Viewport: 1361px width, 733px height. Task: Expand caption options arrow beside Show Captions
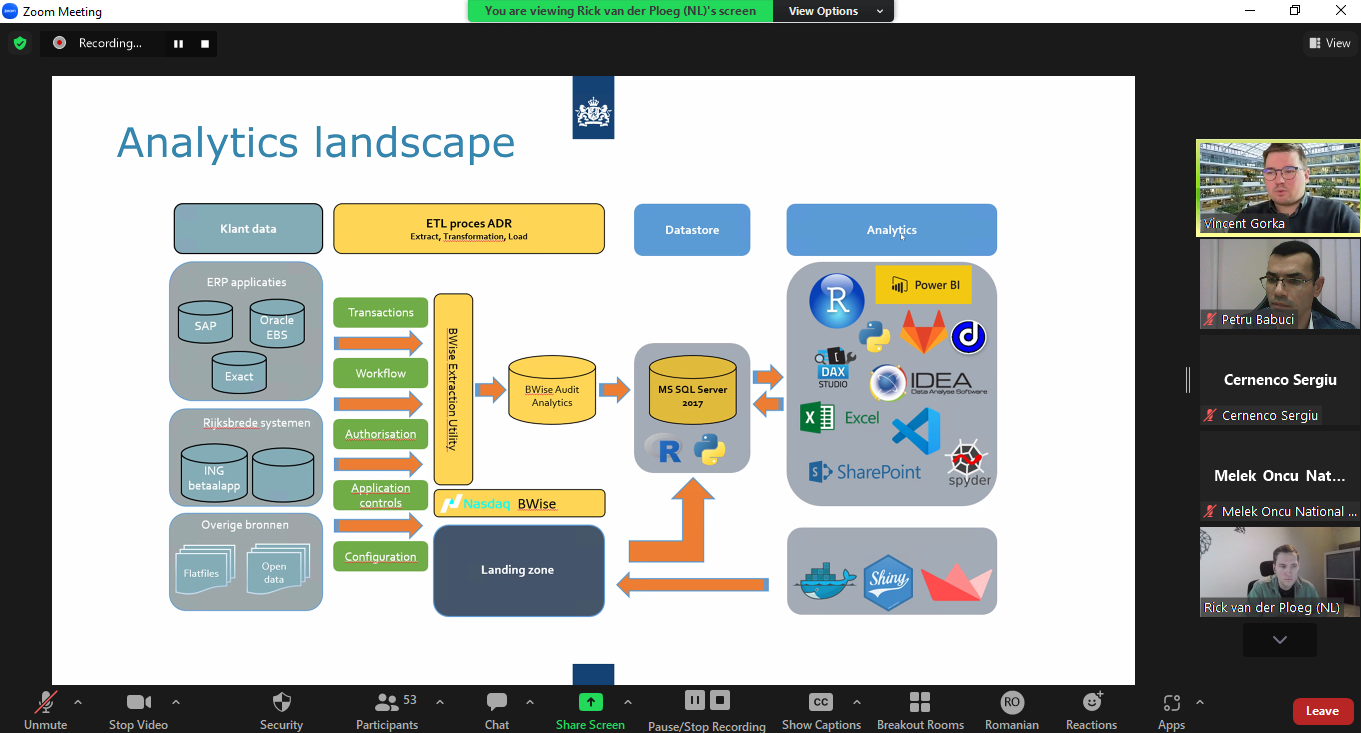click(x=856, y=702)
